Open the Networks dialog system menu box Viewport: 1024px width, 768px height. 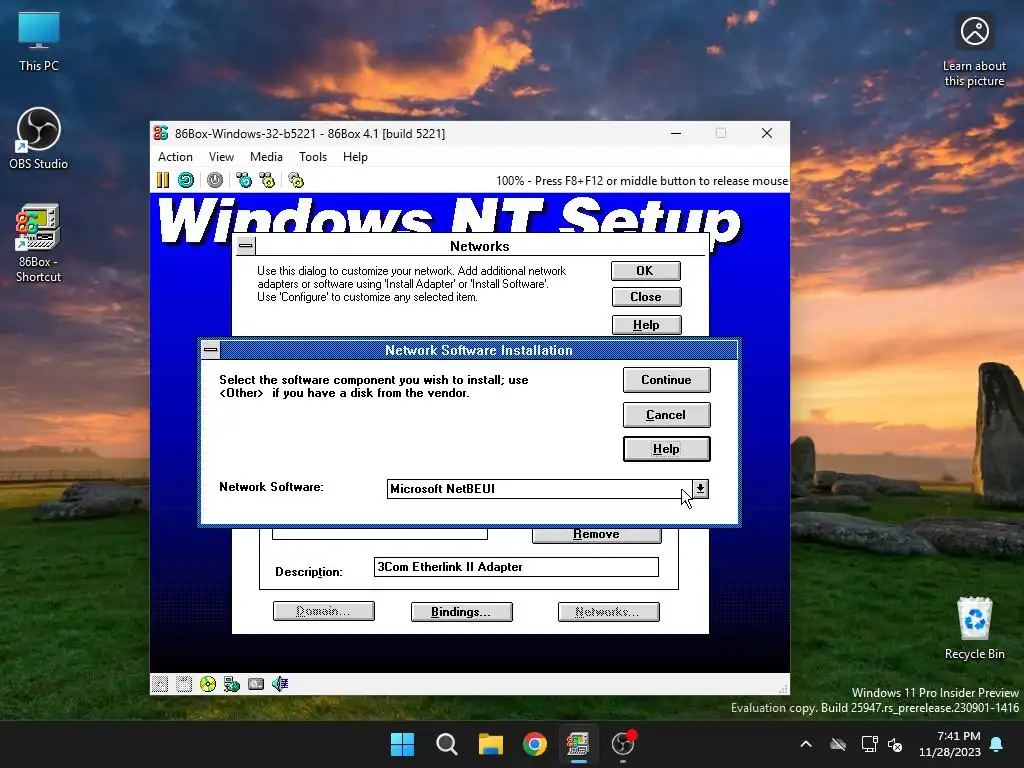pos(246,246)
